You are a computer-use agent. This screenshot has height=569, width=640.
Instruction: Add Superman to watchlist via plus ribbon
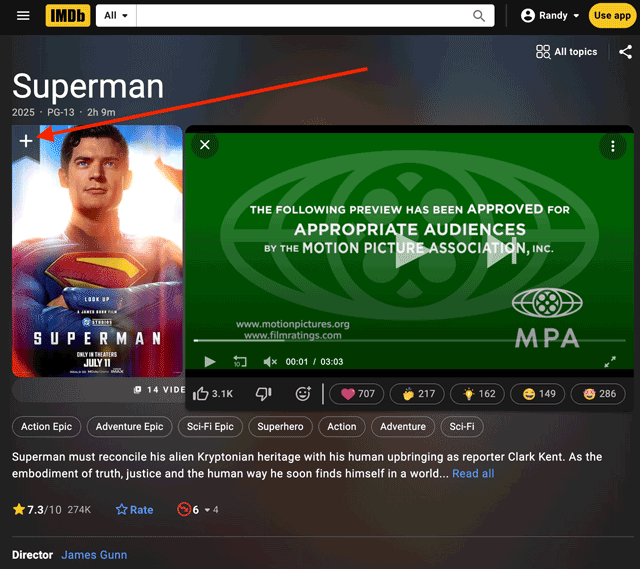click(26, 142)
